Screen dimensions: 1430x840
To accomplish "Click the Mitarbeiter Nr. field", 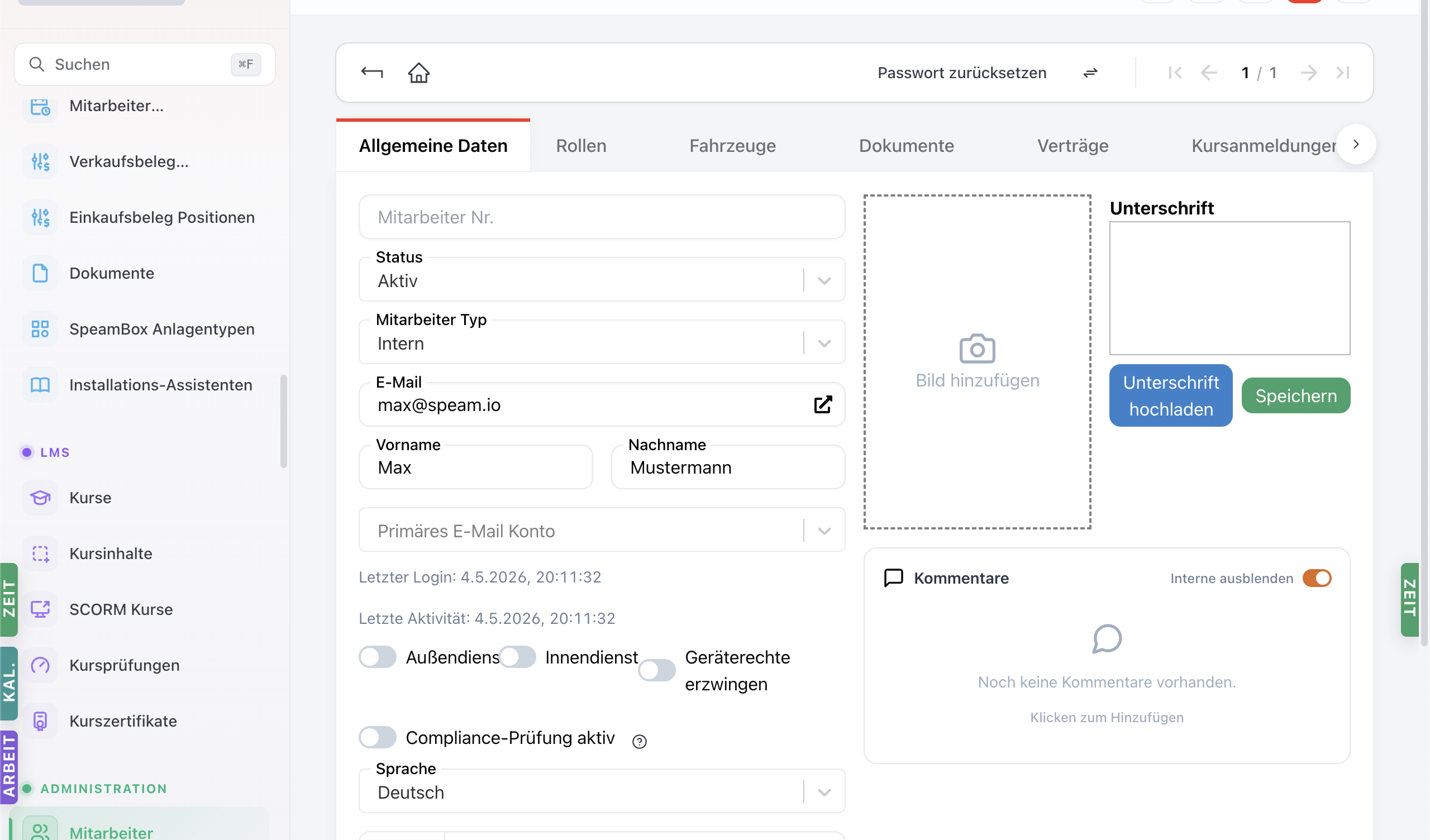I will (x=602, y=217).
